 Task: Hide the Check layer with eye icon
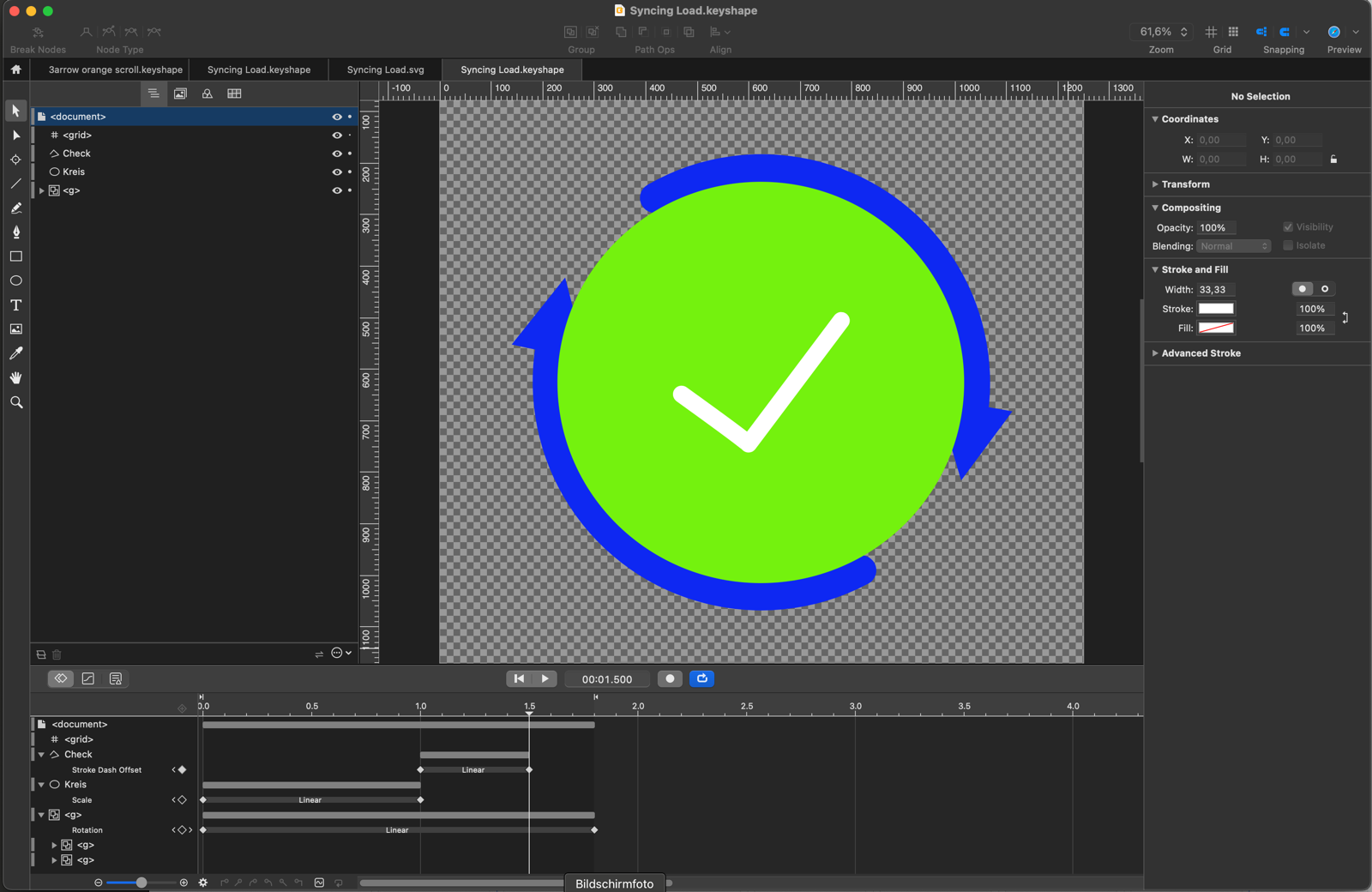336,154
